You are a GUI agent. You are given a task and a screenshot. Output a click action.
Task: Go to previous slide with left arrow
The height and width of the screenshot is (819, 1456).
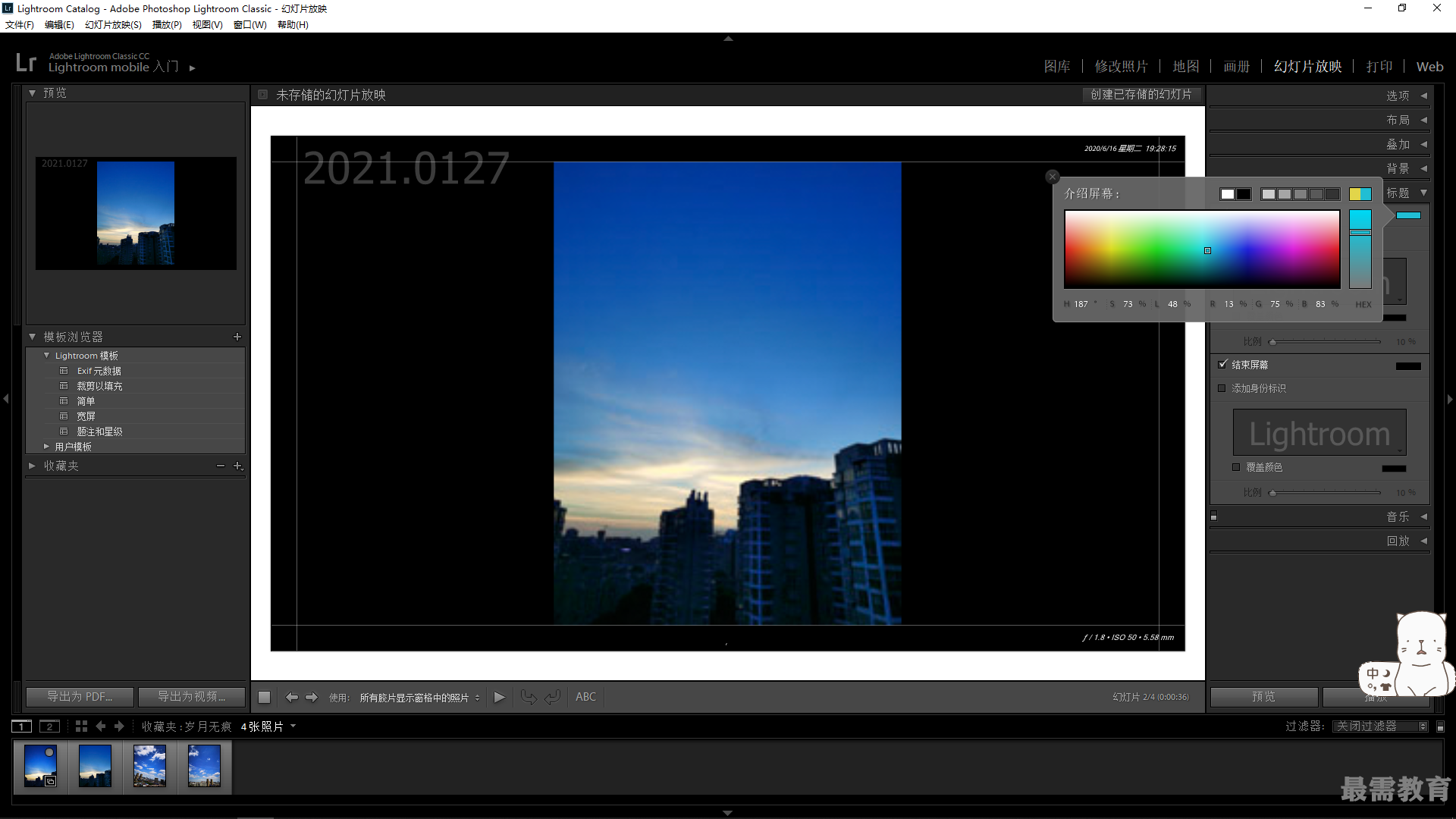[291, 697]
